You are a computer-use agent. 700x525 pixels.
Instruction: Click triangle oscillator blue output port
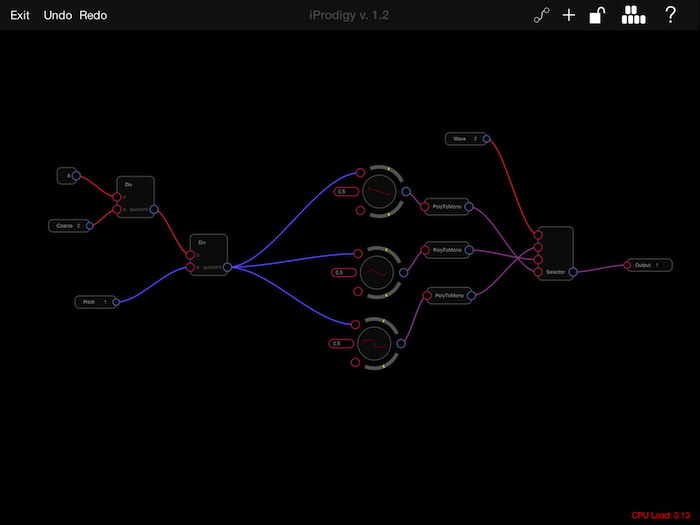(x=404, y=272)
